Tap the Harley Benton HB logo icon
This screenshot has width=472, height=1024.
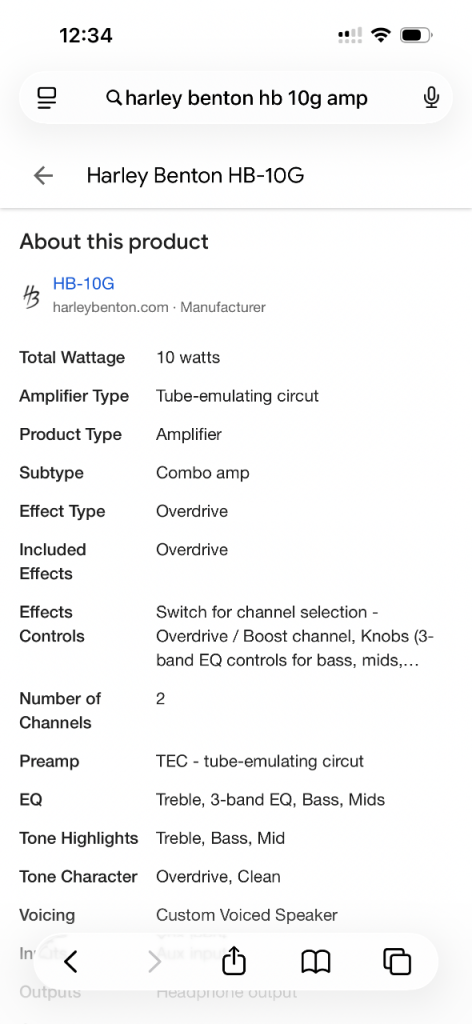(31, 295)
